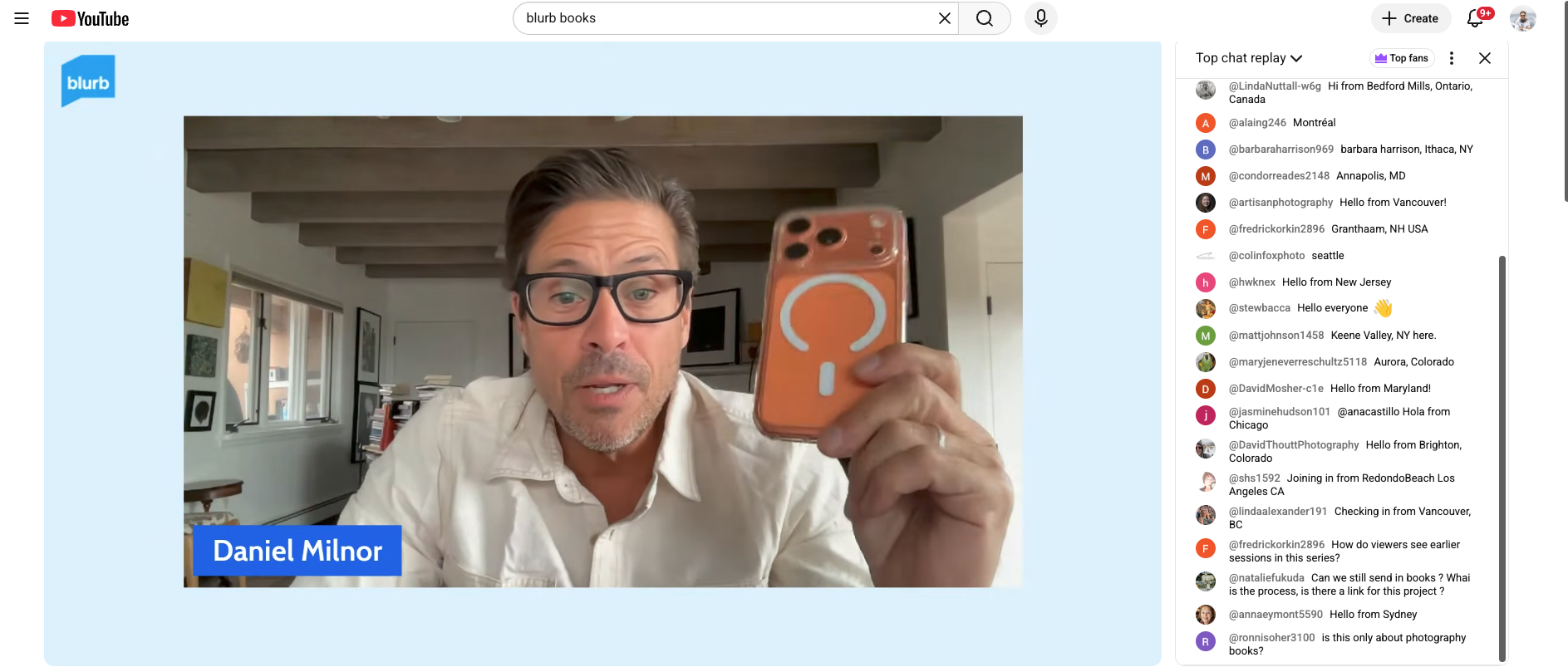Open the account profile avatar
Screen dimensions: 1568x672
[x=1522, y=18]
